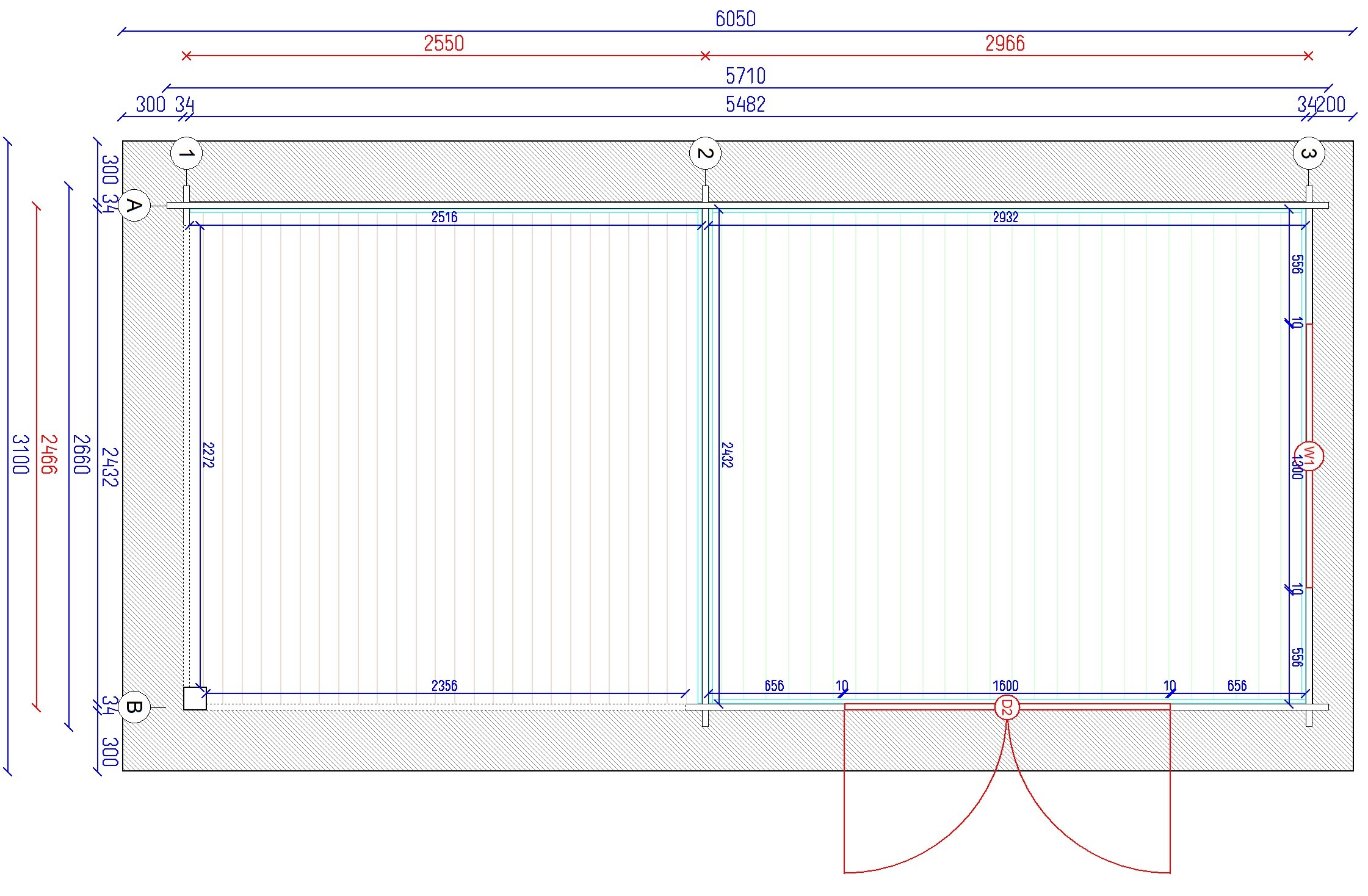Select the row B grid bubble
The height and width of the screenshot is (896, 1368).
point(134,707)
